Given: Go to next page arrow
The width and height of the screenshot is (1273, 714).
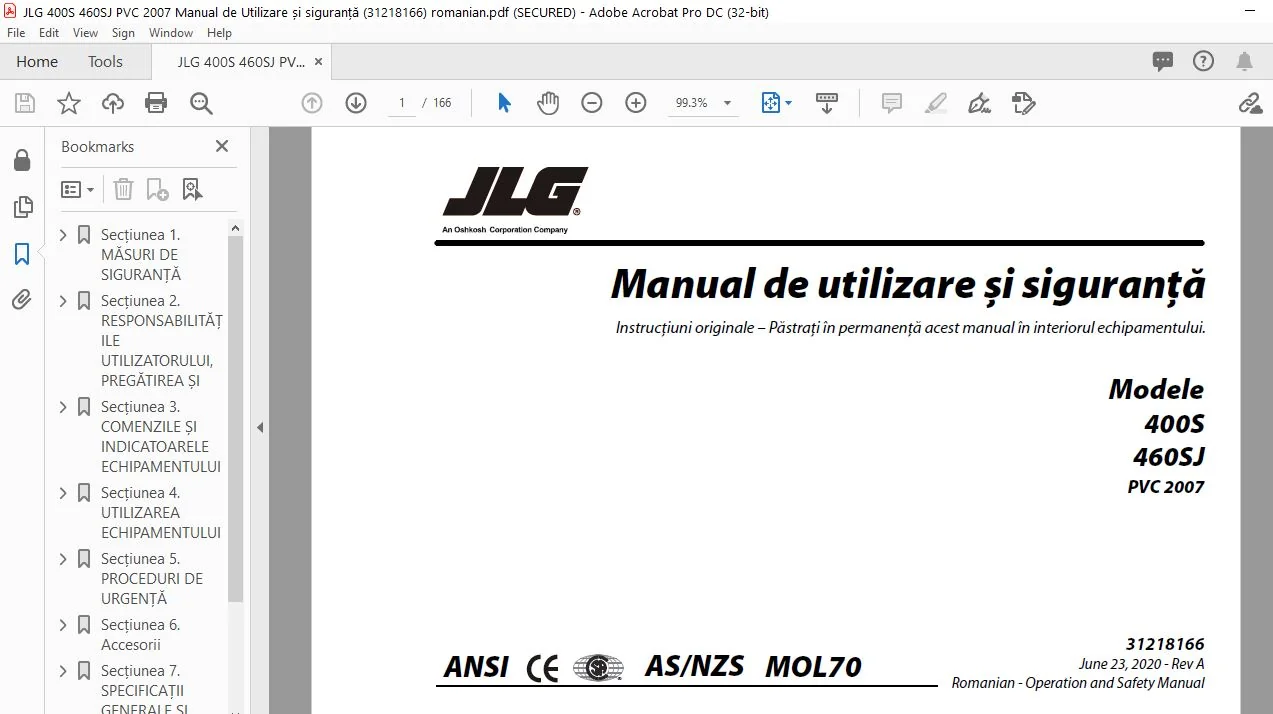Looking at the screenshot, I should 356,103.
